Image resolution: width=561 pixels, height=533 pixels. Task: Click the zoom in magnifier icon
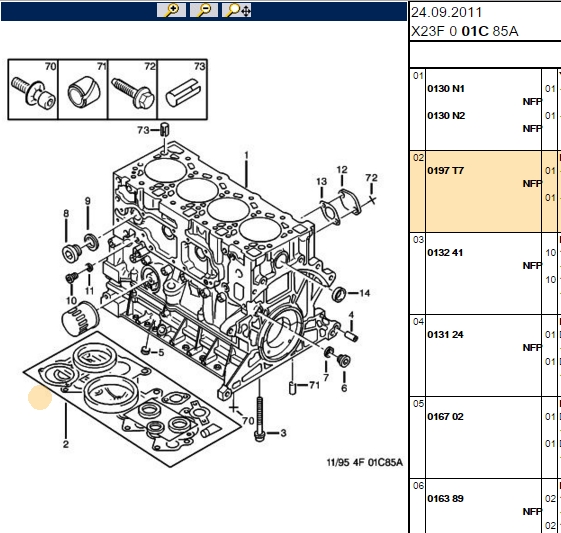171,10
